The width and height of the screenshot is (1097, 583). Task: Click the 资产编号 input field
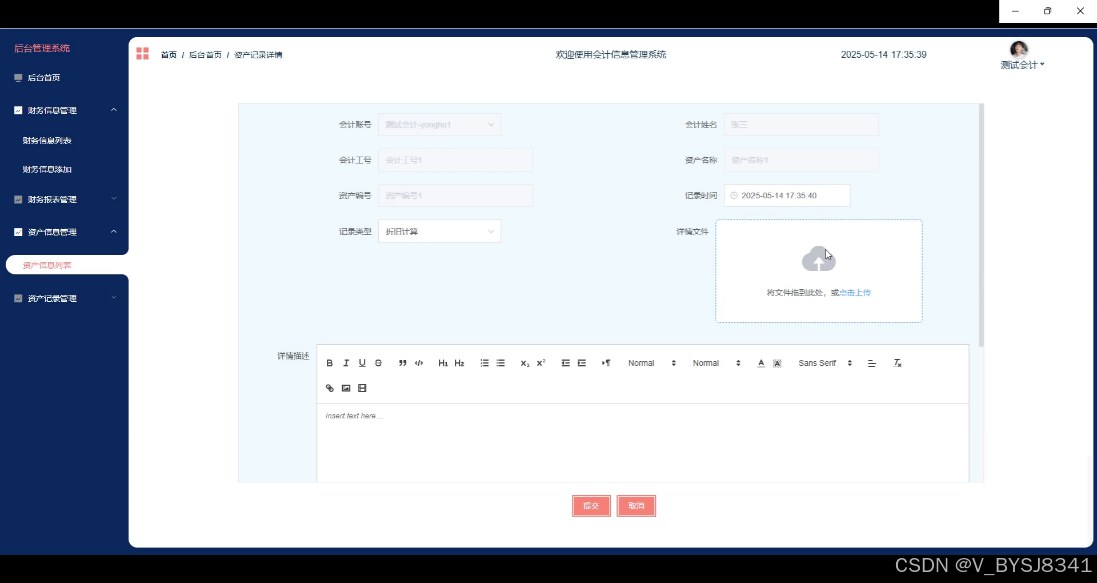click(x=455, y=195)
